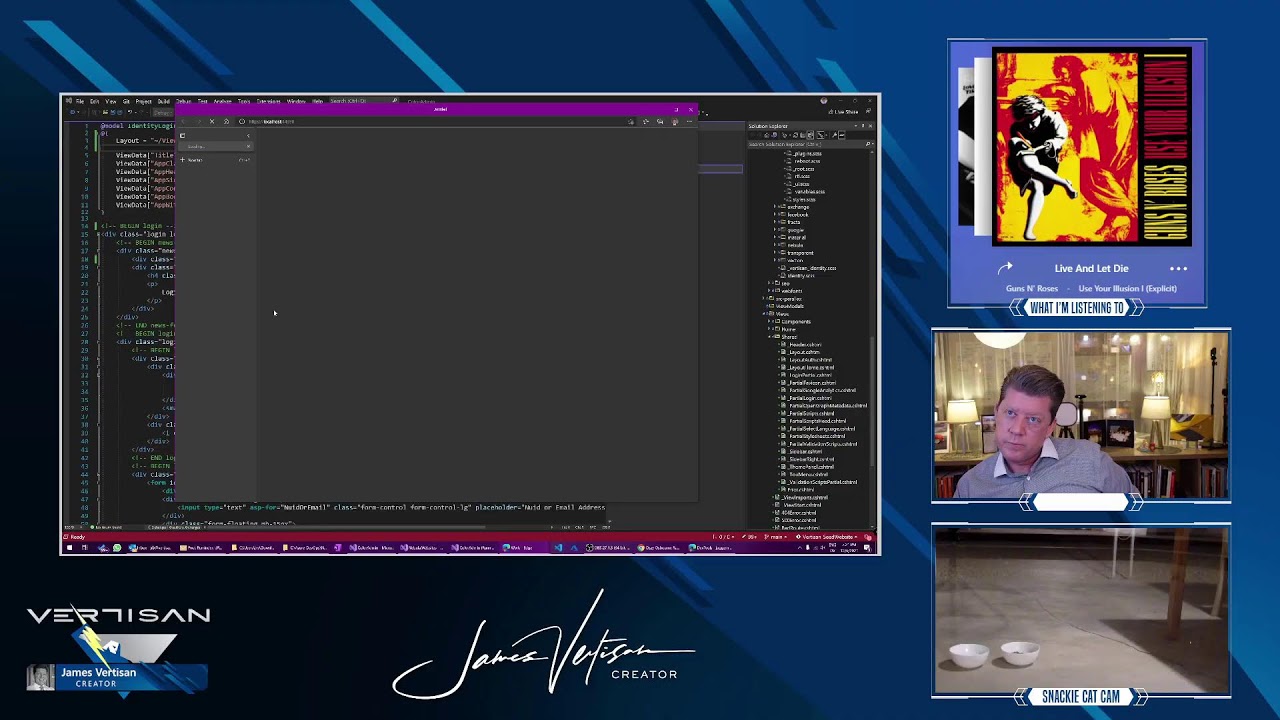Click three-dots menu in music widget
This screenshot has width=1280, height=720.
coord(1179,268)
